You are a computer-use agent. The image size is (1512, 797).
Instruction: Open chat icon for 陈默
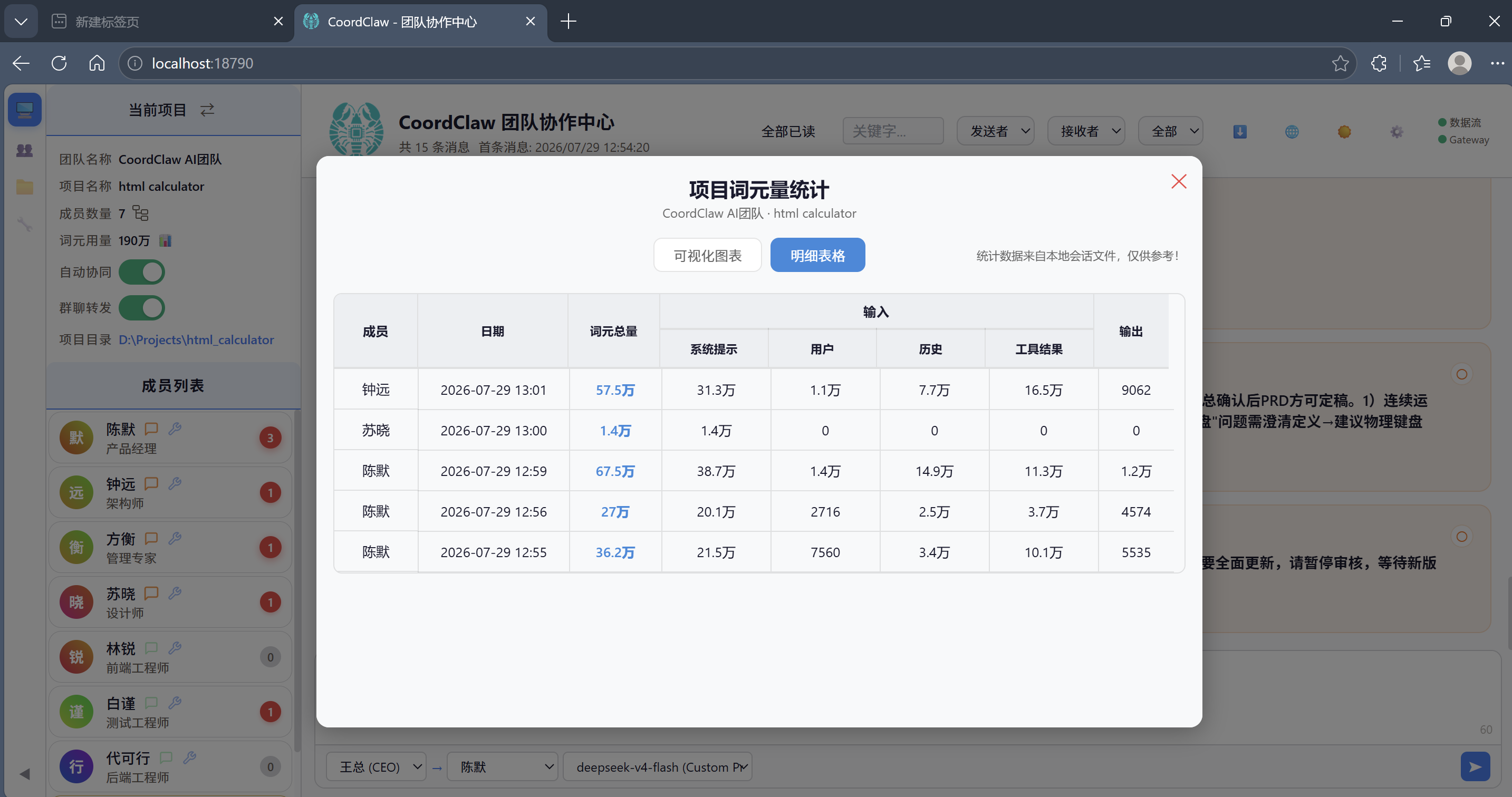pyautogui.click(x=151, y=428)
